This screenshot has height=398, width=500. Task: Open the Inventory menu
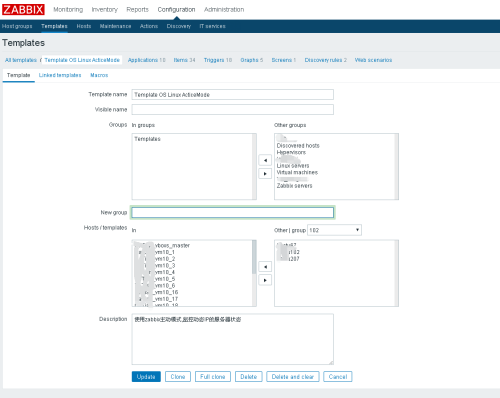click(105, 10)
